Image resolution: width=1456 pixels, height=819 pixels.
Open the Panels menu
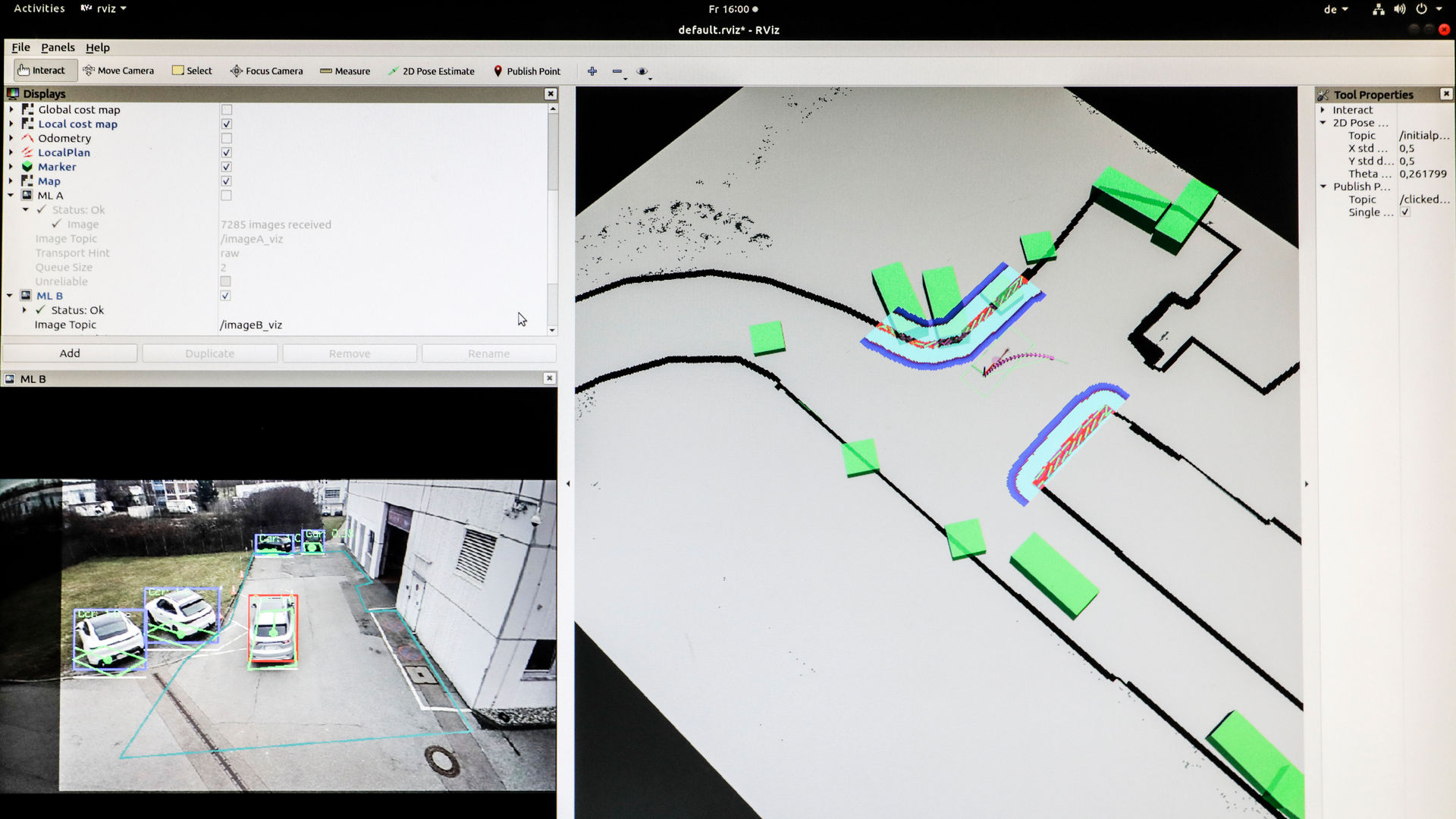(x=58, y=47)
